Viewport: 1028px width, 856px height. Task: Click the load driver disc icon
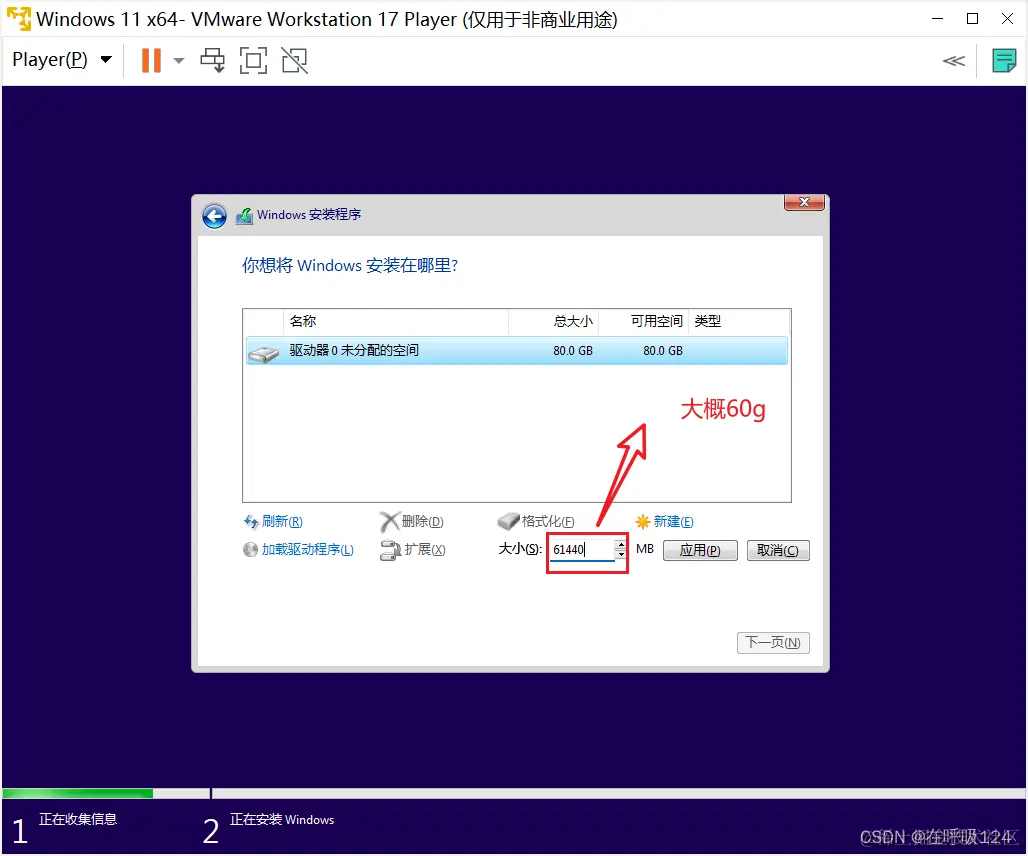coord(250,550)
